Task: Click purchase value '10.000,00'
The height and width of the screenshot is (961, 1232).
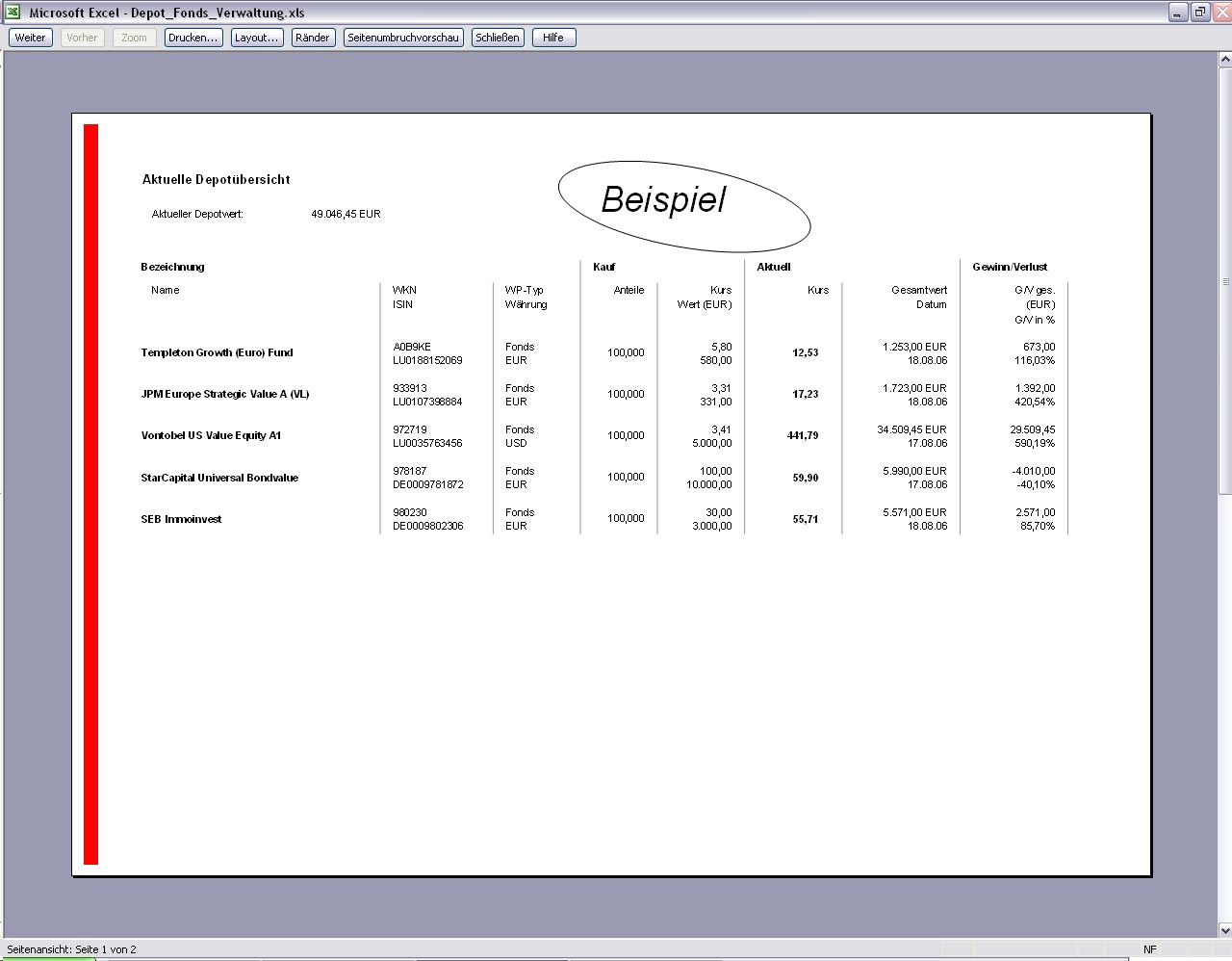Action: coord(709,484)
